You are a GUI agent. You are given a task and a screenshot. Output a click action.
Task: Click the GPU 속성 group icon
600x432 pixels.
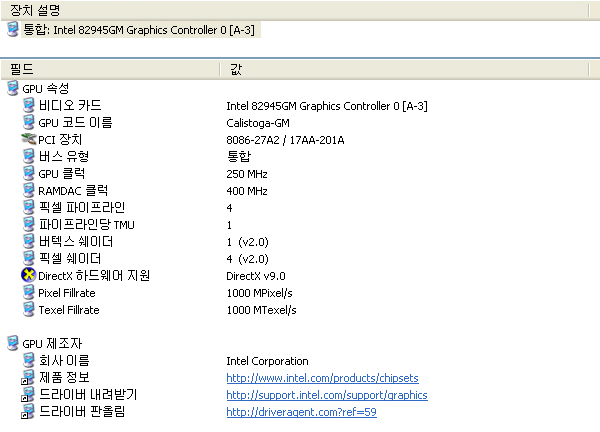(13, 88)
